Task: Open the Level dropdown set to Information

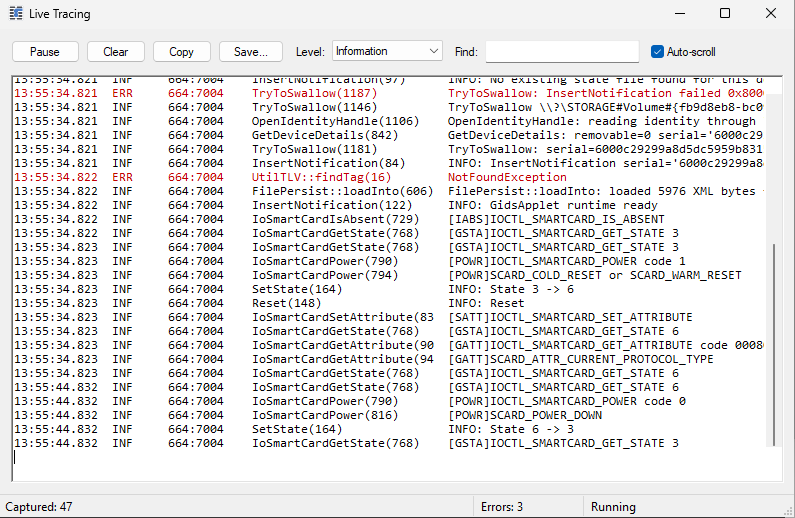Action: pyautogui.click(x=387, y=51)
